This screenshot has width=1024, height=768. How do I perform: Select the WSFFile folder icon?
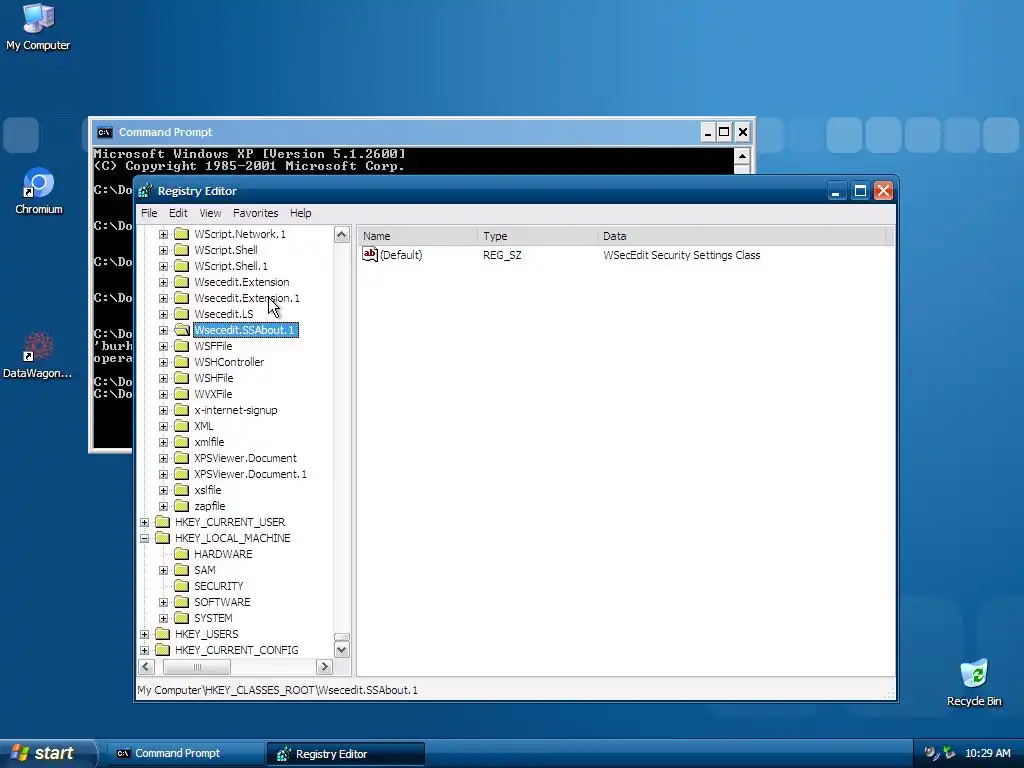pyautogui.click(x=182, y=346)
